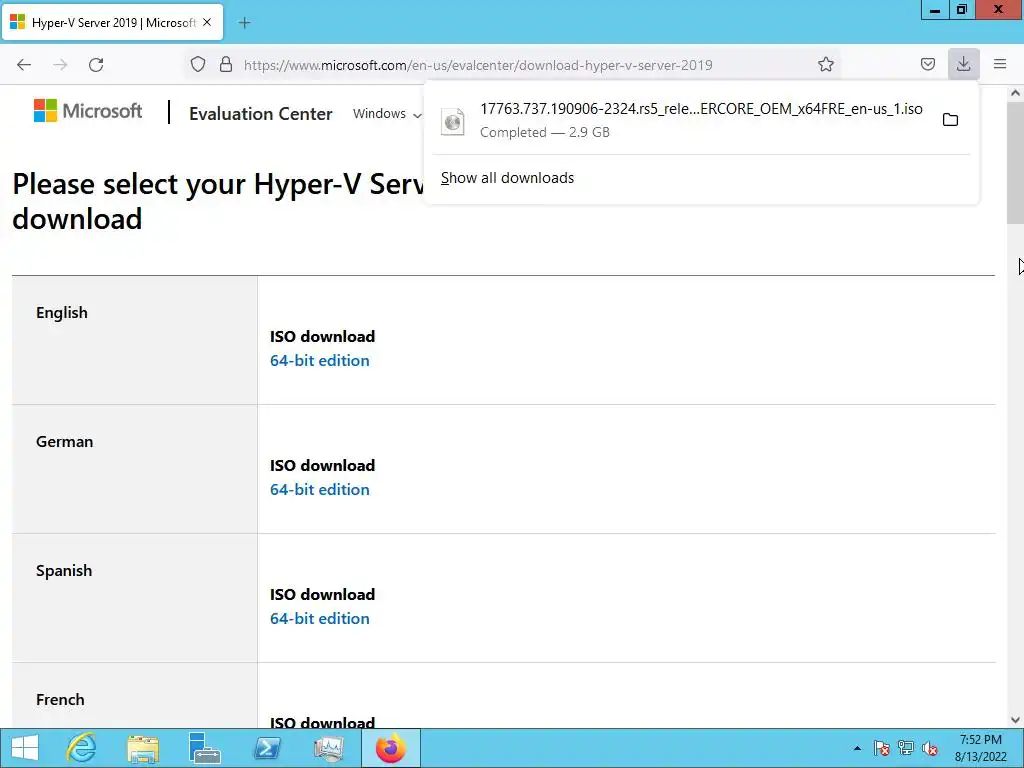Open the Save to Pocket icon

click(x=927, y=65)
